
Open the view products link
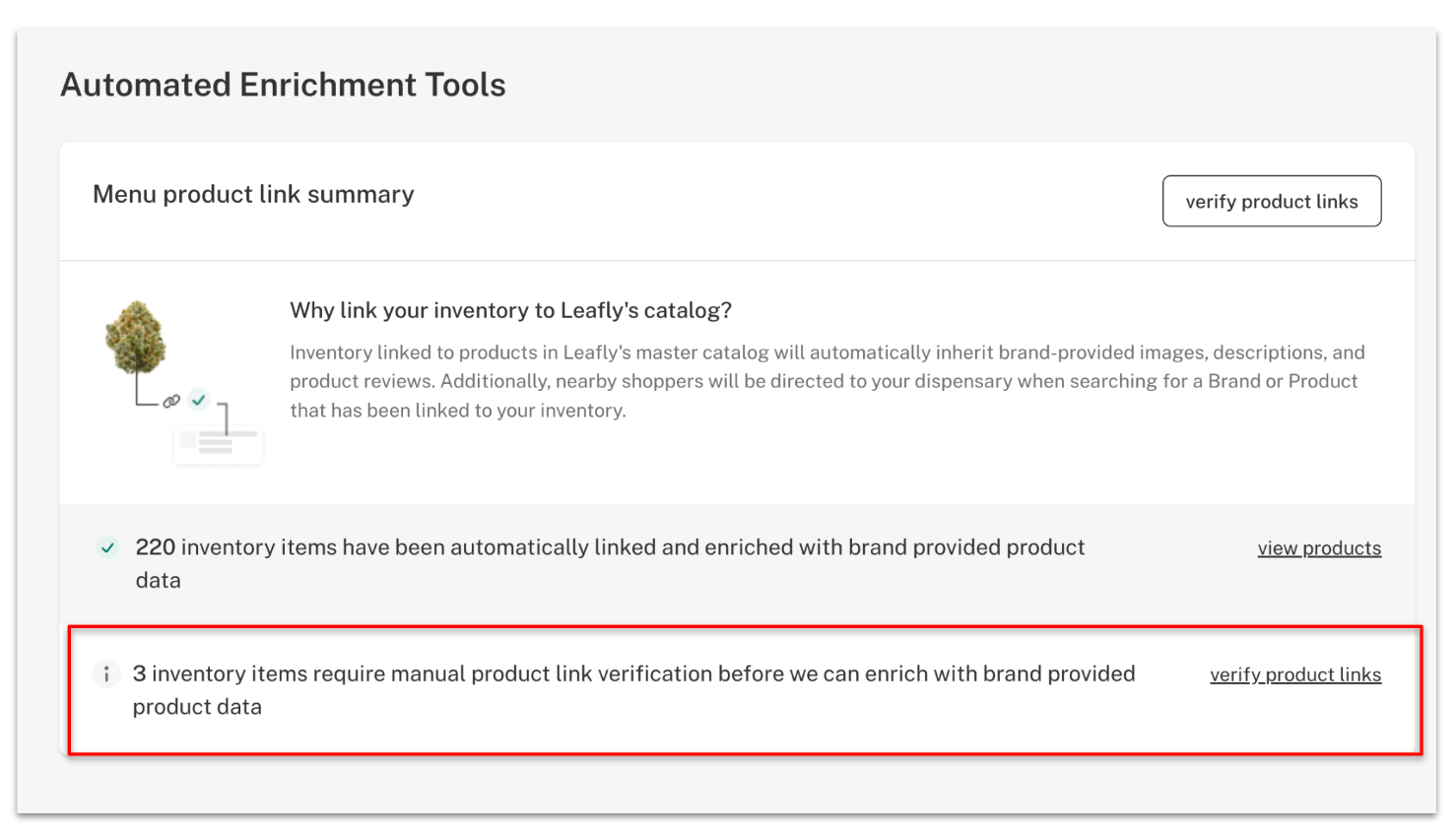[1319, 548]
